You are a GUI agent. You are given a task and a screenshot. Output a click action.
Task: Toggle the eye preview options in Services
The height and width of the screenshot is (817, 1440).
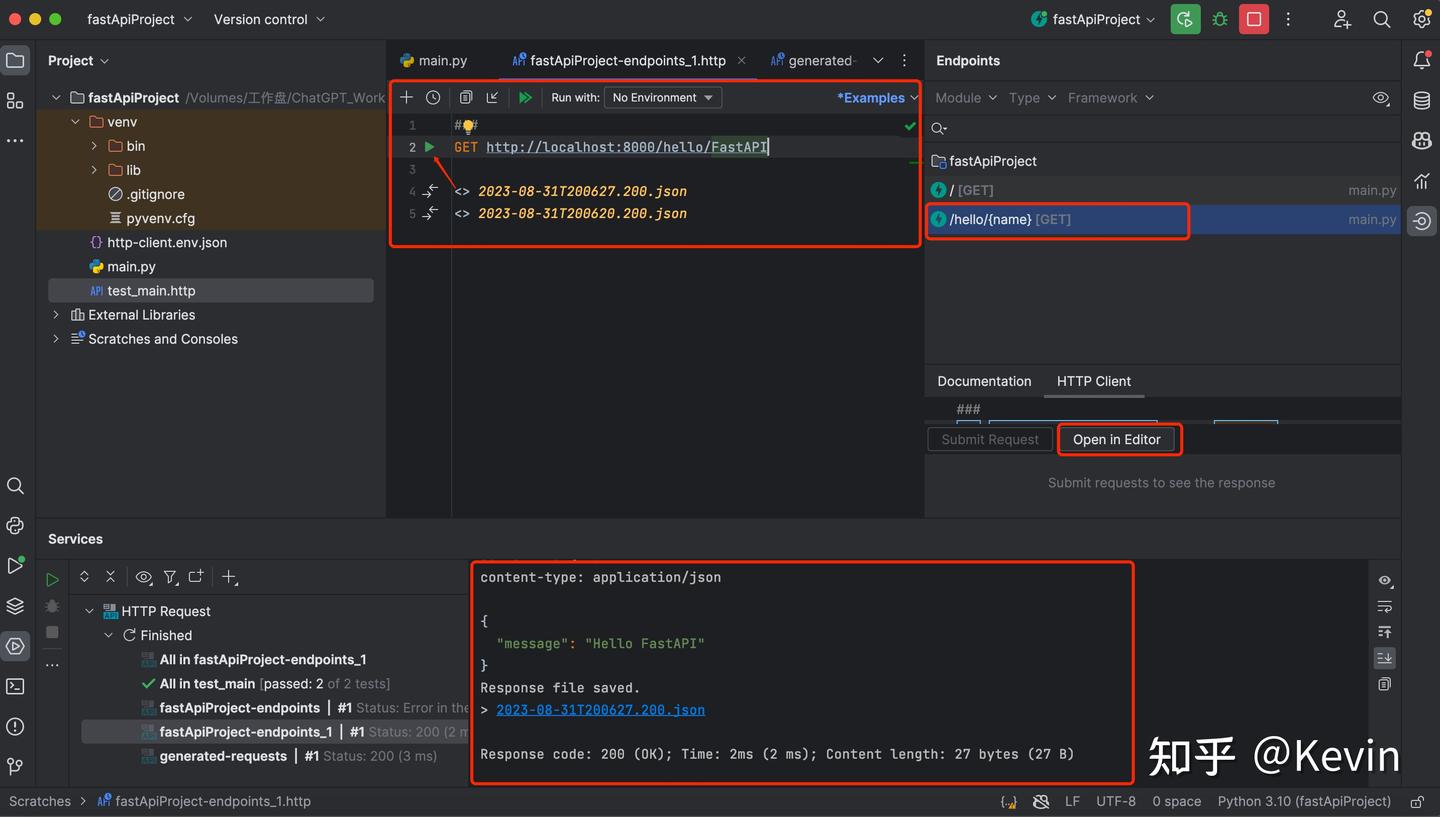(143, 577)
